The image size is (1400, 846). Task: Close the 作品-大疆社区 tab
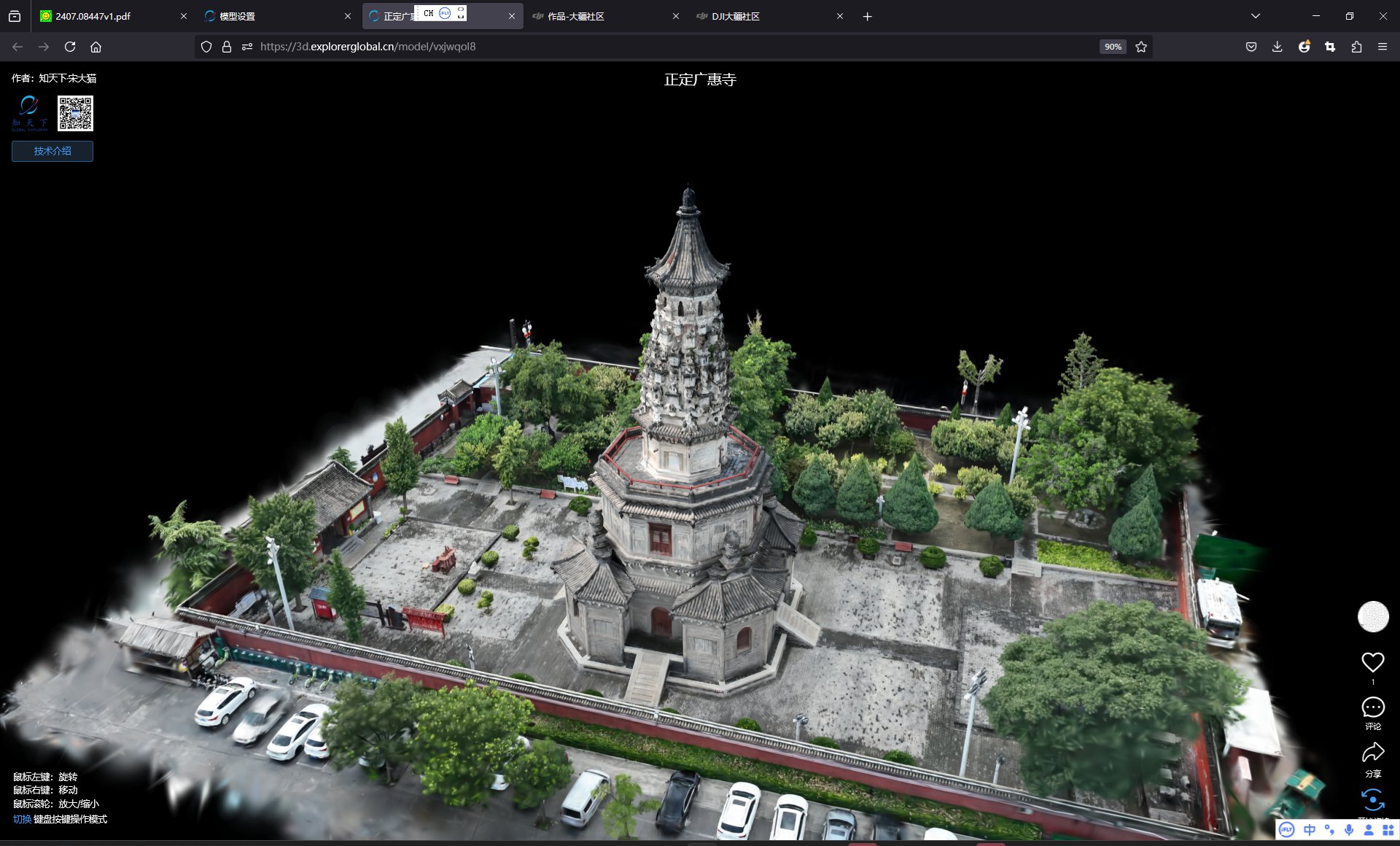click(x=676, y=16)
